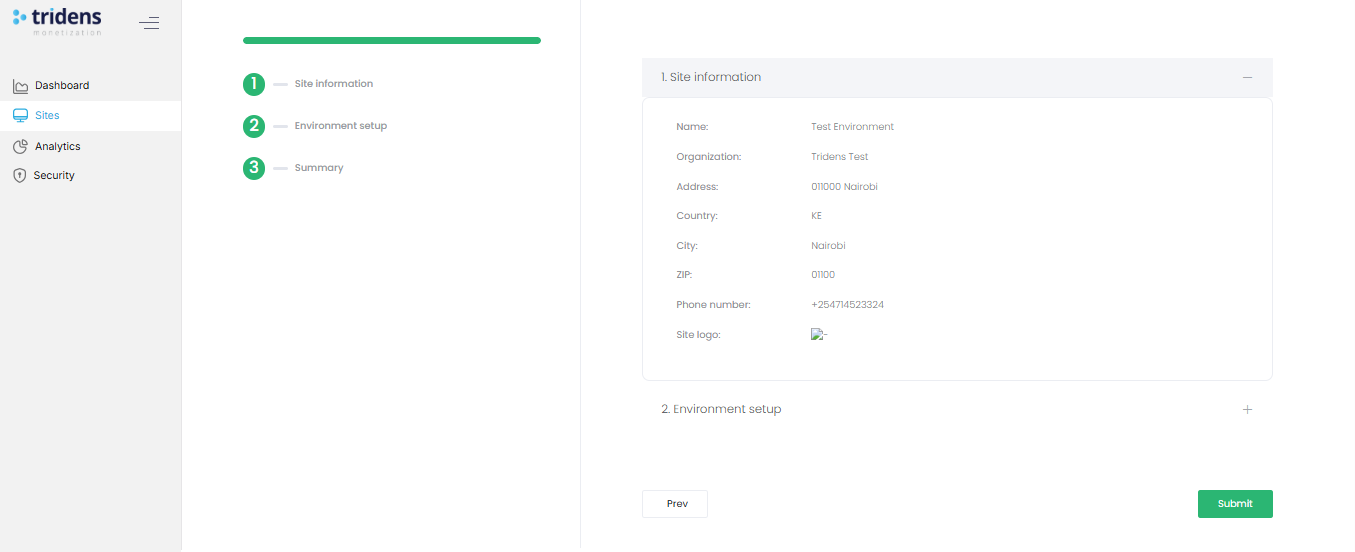Select step 3 circle in wizard
Screen dimensions: 1355x552
click(x=254, y=168)
